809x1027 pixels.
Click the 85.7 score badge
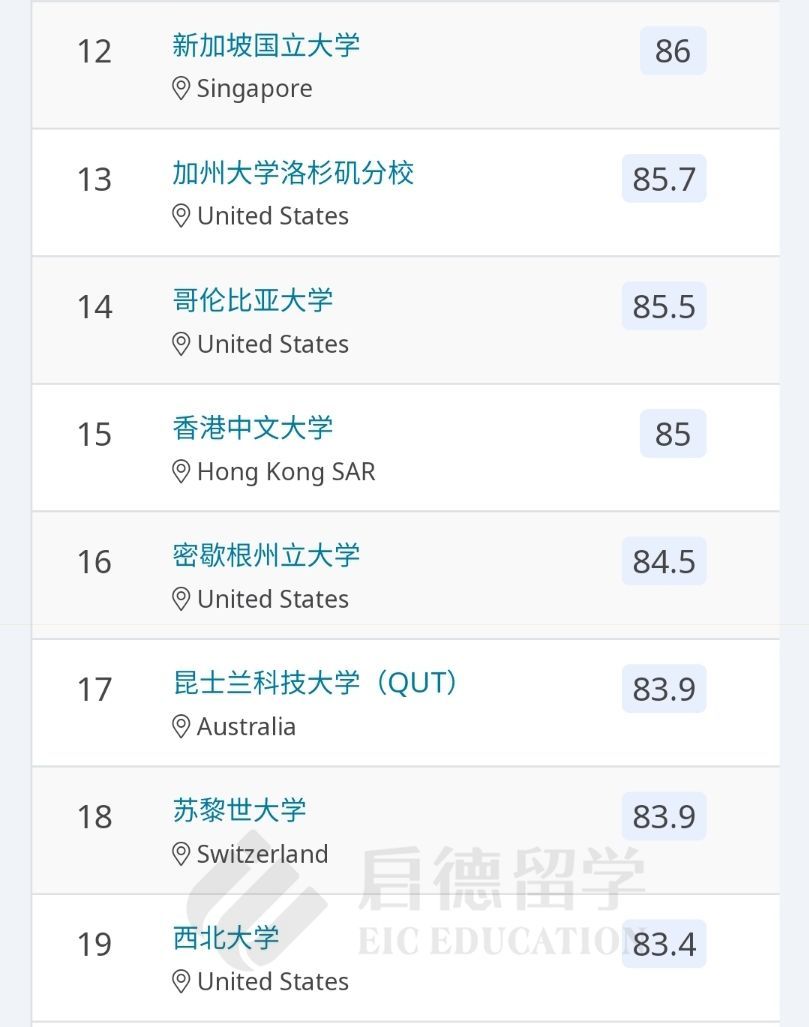tap(664, 179)
